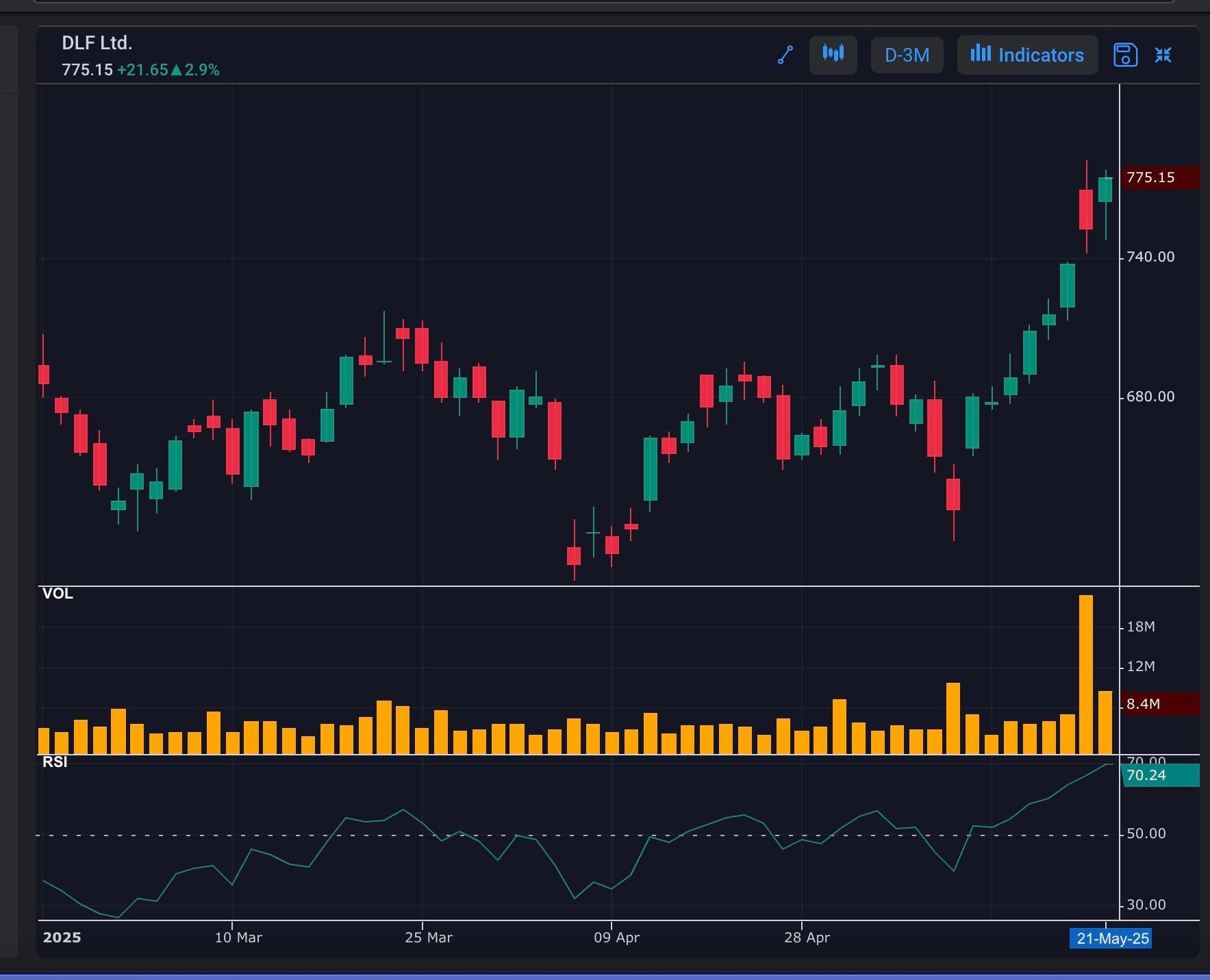Click the 50.00 RSI axis label

coord(1146,833)
